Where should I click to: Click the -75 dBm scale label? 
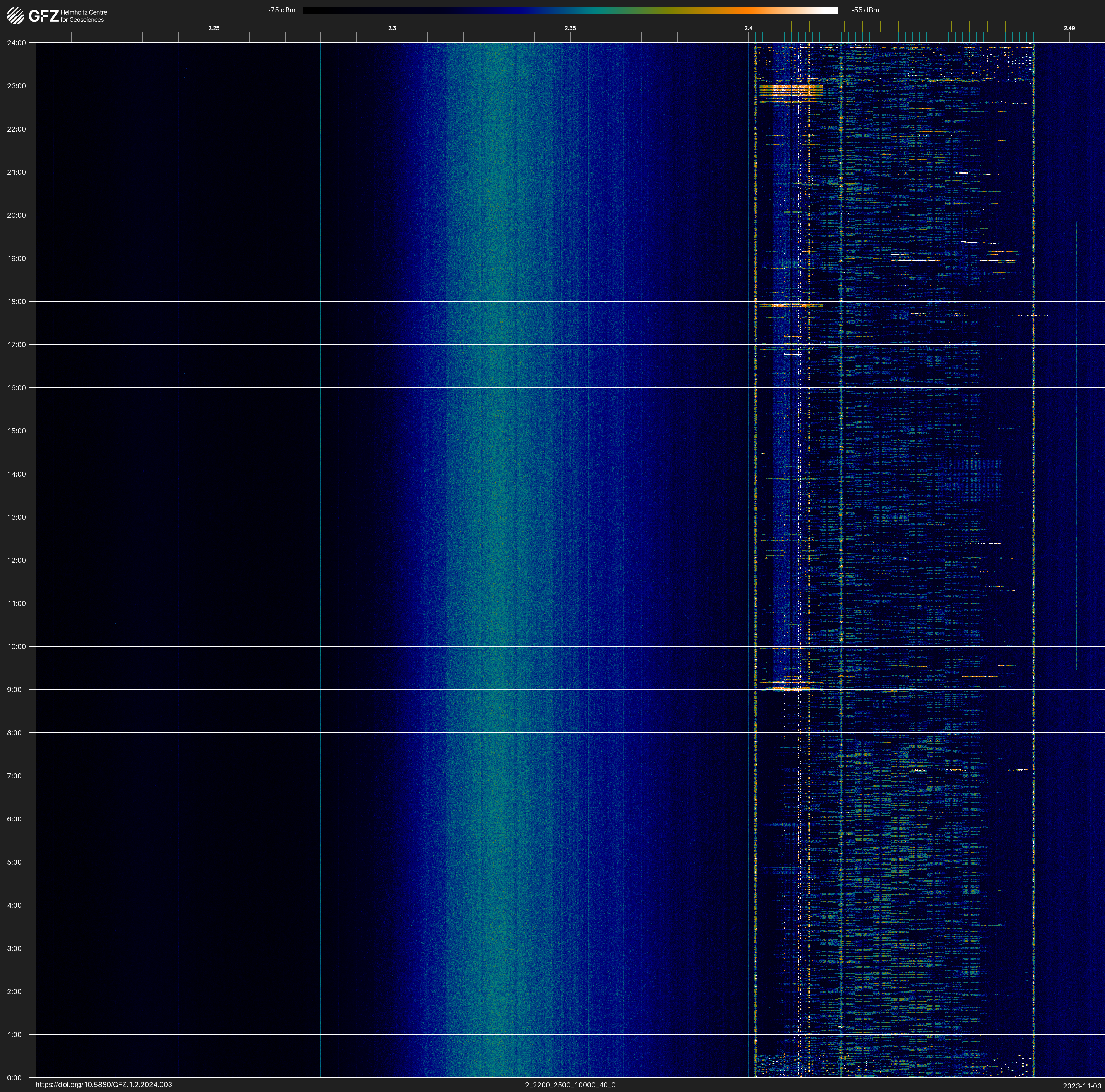pos(282,10)
